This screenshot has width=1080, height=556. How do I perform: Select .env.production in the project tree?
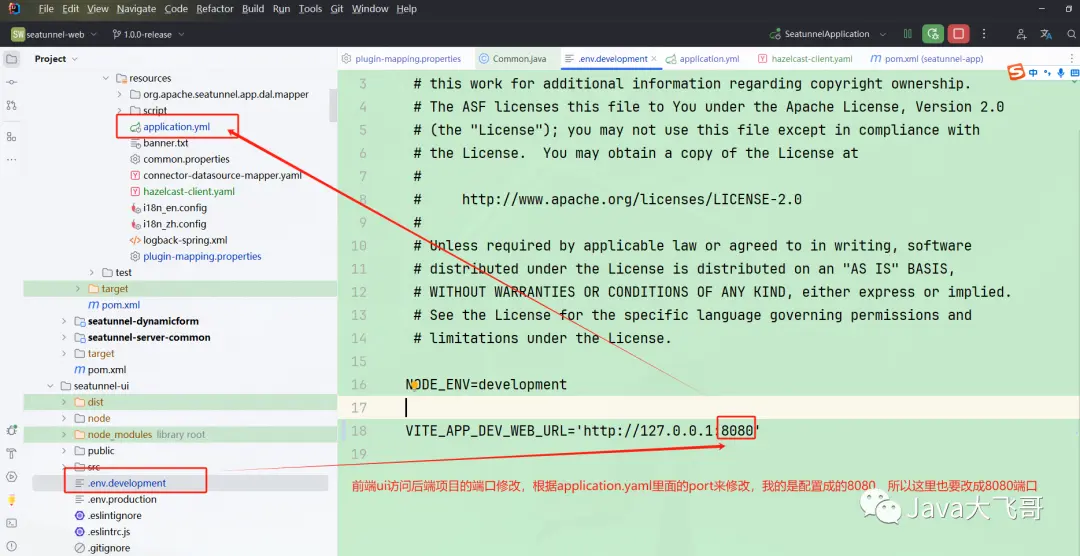(122, 500)
